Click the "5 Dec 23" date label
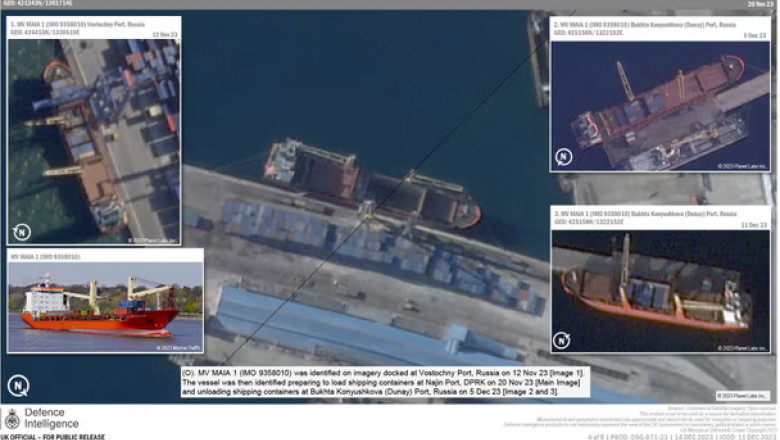The height and width of the screenshot is (440, 780). (x=755, y=34)
